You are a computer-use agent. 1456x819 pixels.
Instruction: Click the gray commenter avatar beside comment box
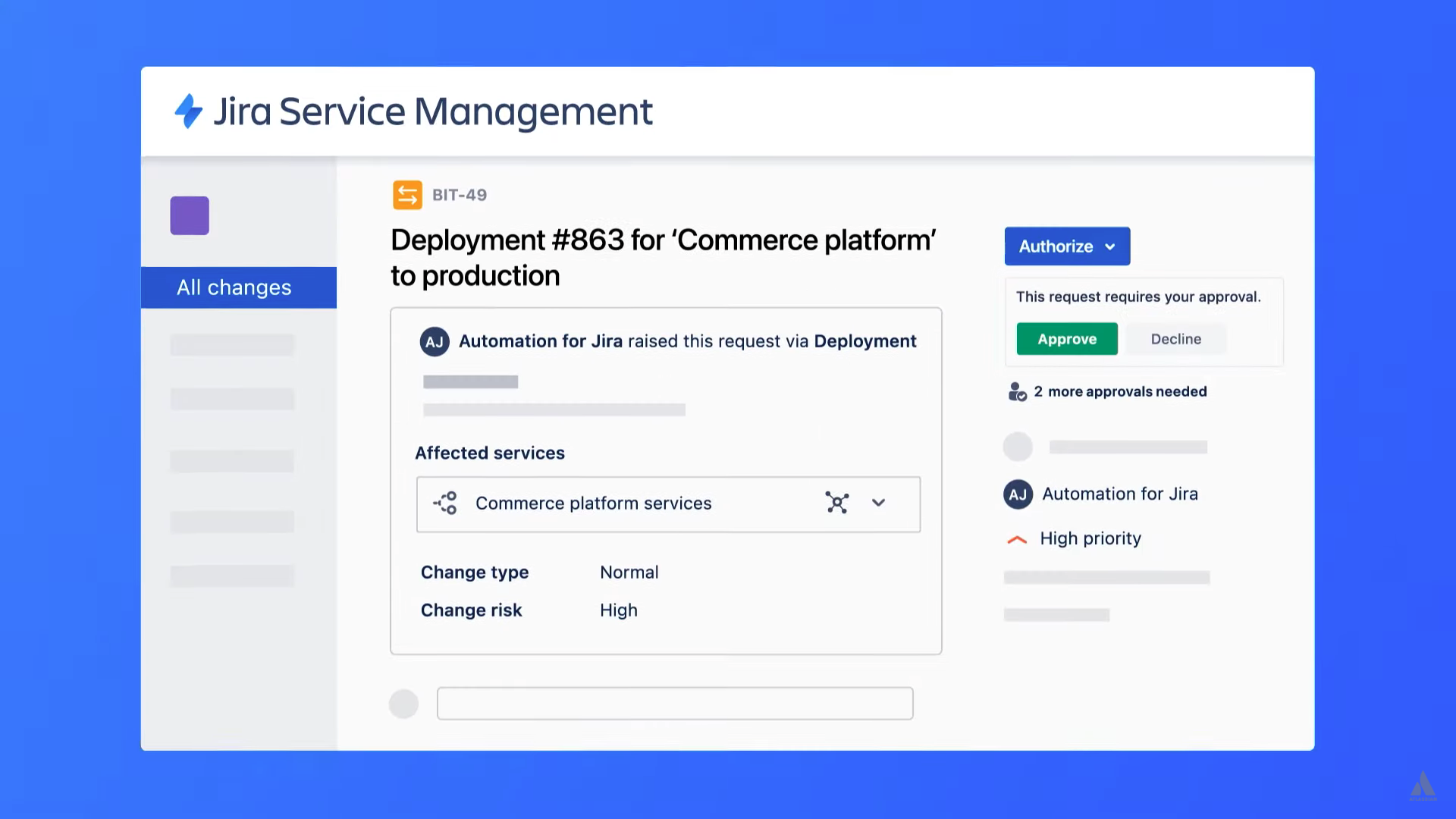(x=403, y=704)
